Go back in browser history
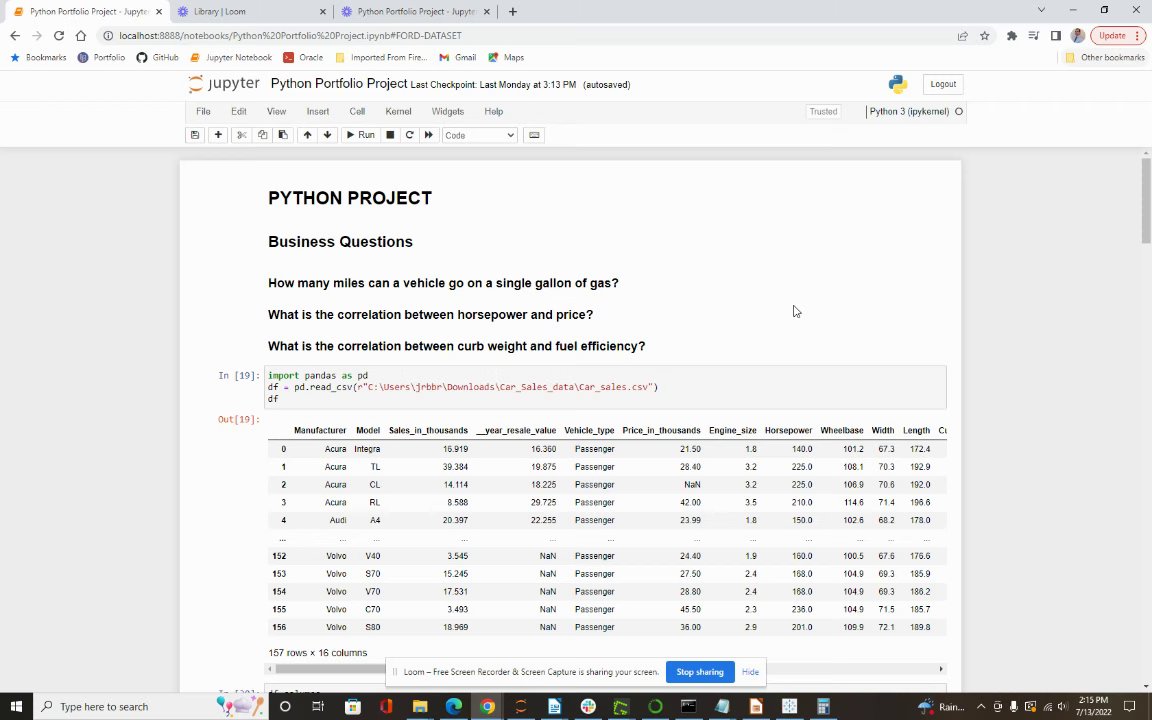This screenshot has height=720, width=1152. (x=15, y=35)
